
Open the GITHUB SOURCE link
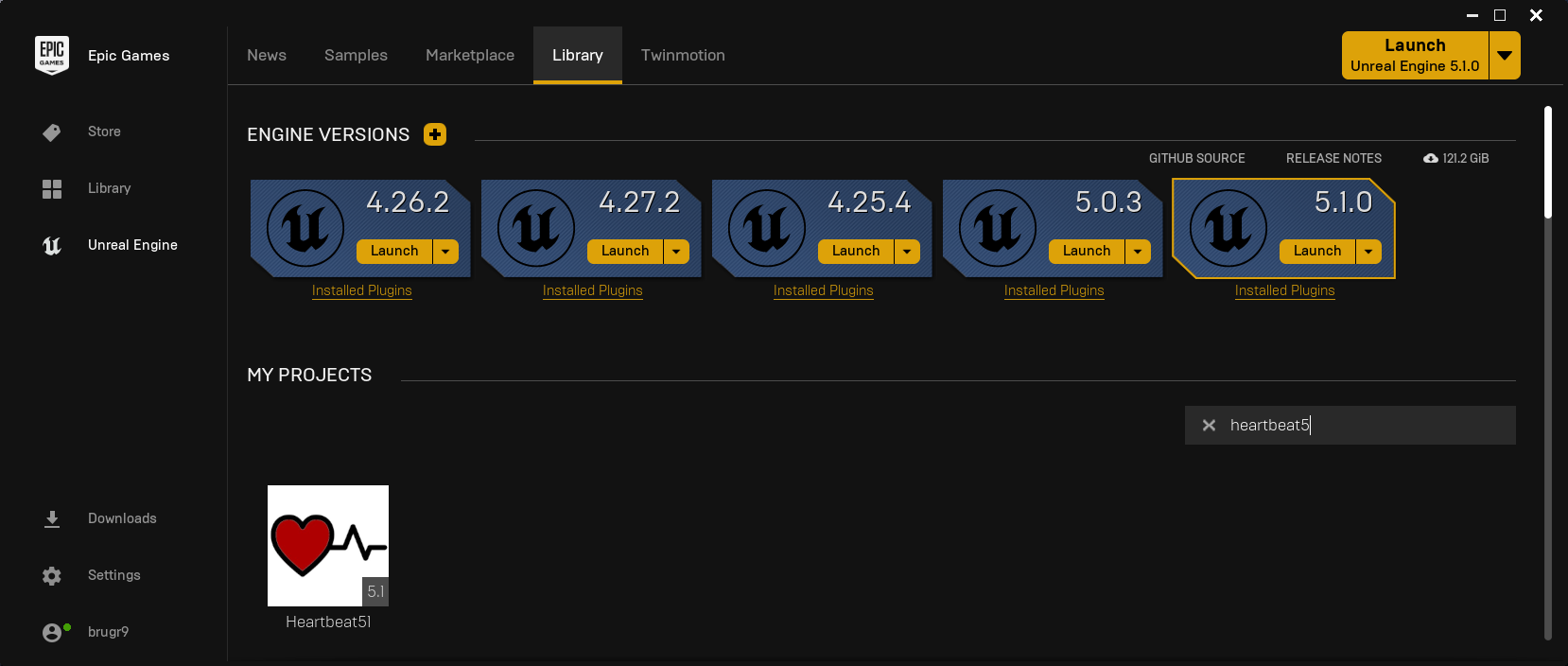[x=1197, y=158]
